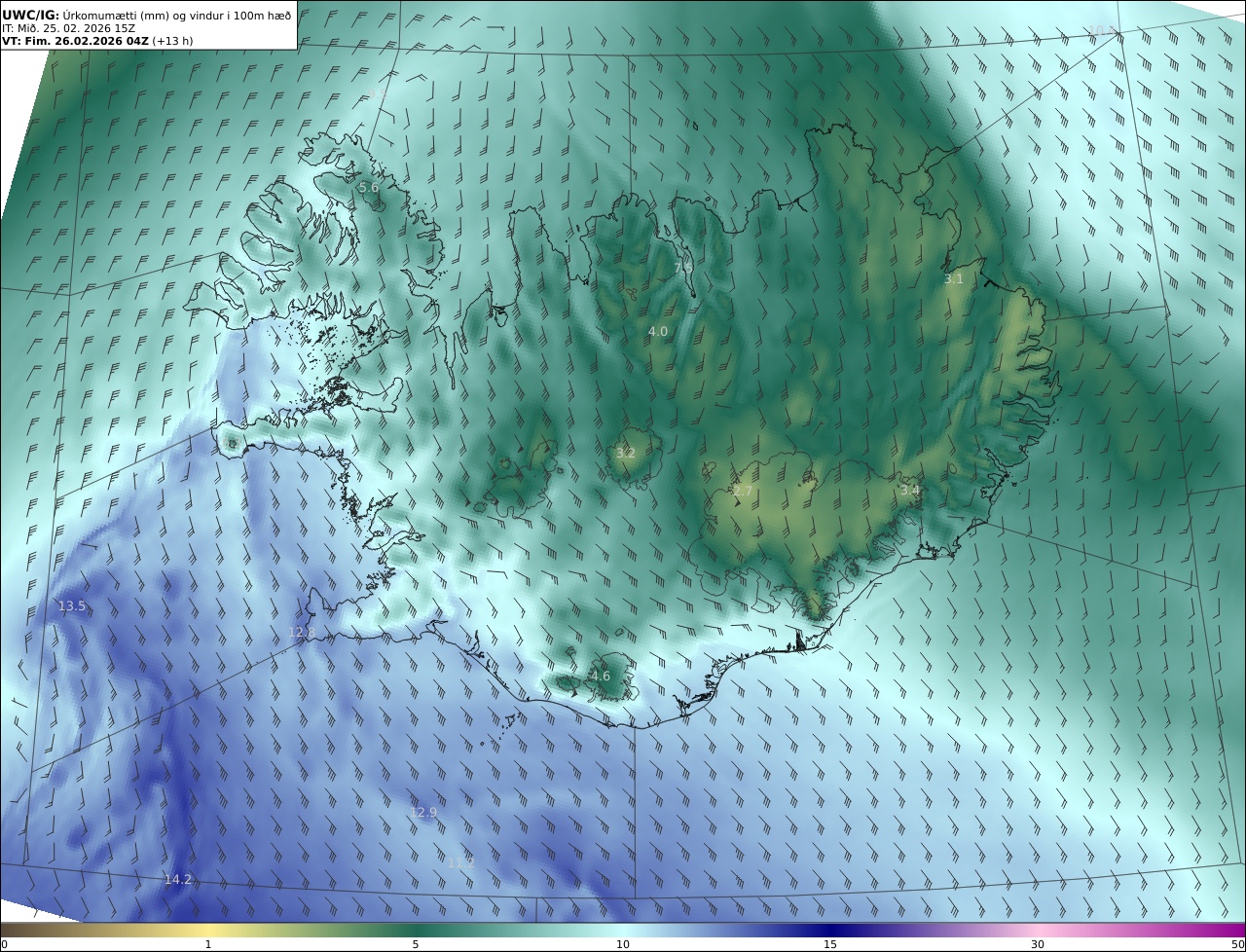Click the '30' tick on the color scale
Image resolution: width=1246 pixels, height=952 pixels.
click(x=1038, y=944)
